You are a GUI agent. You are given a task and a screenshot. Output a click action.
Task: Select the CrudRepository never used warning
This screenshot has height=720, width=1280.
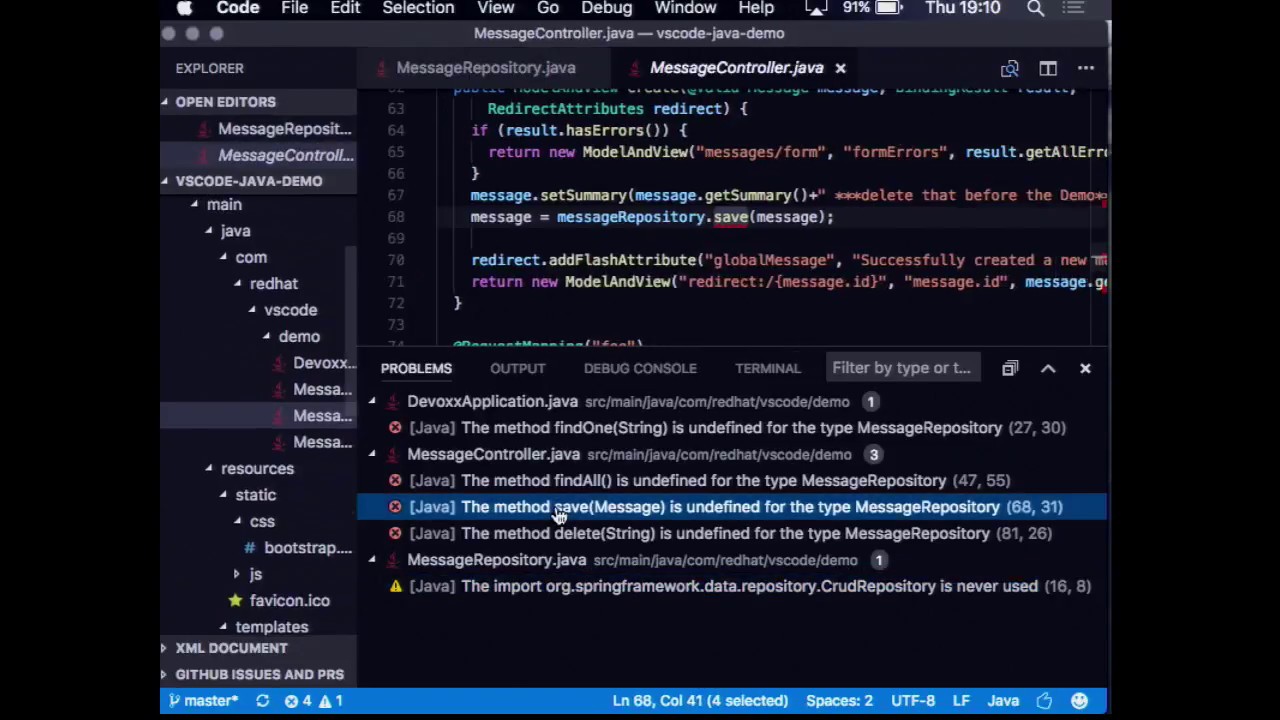[732, 587]
